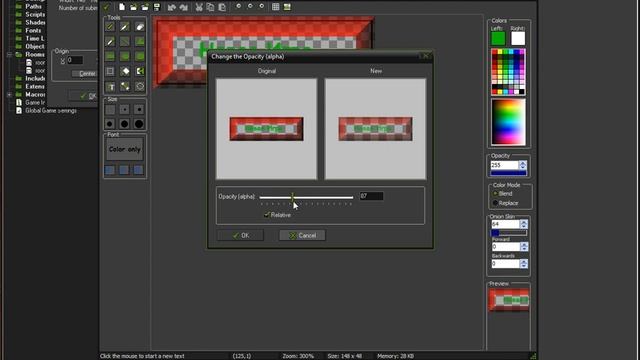Click the Game Information document icon

click(19, 102)
